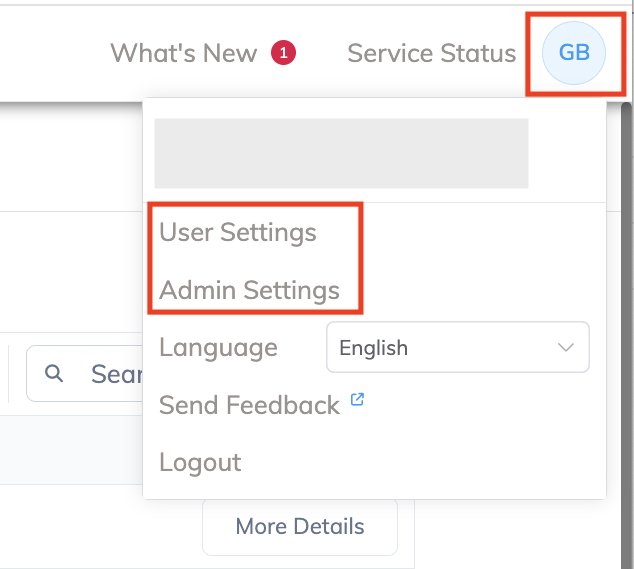Click the partially visible control left of Search

(4, 373)
